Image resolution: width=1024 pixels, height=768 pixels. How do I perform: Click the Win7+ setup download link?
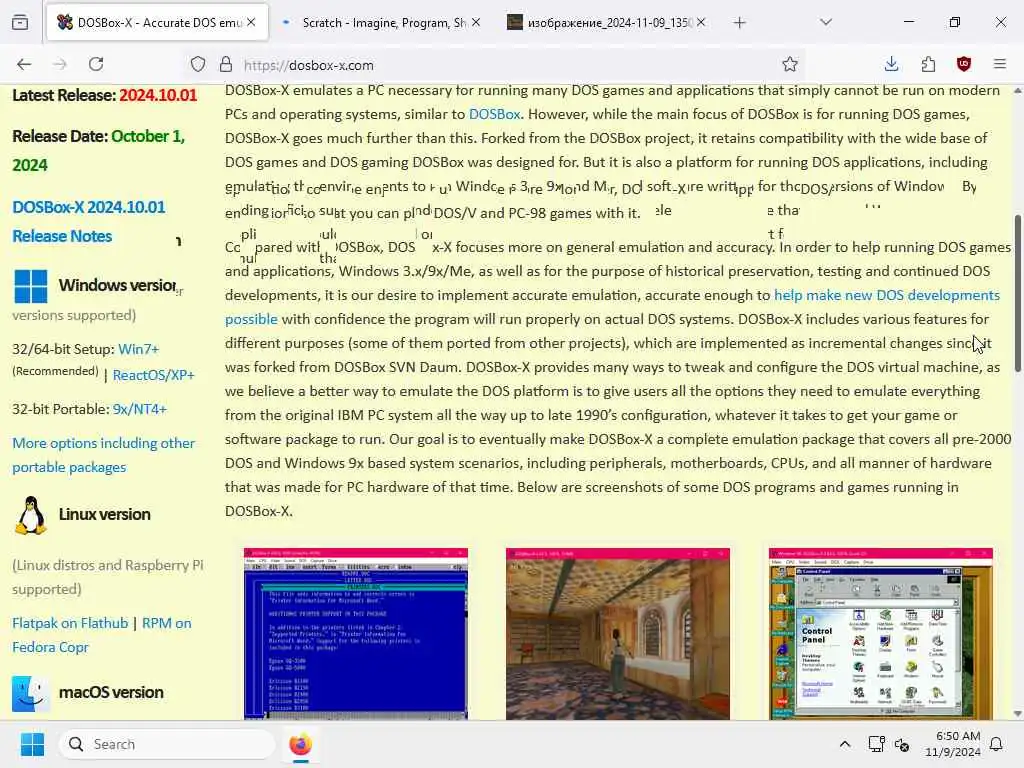[138, 349]
